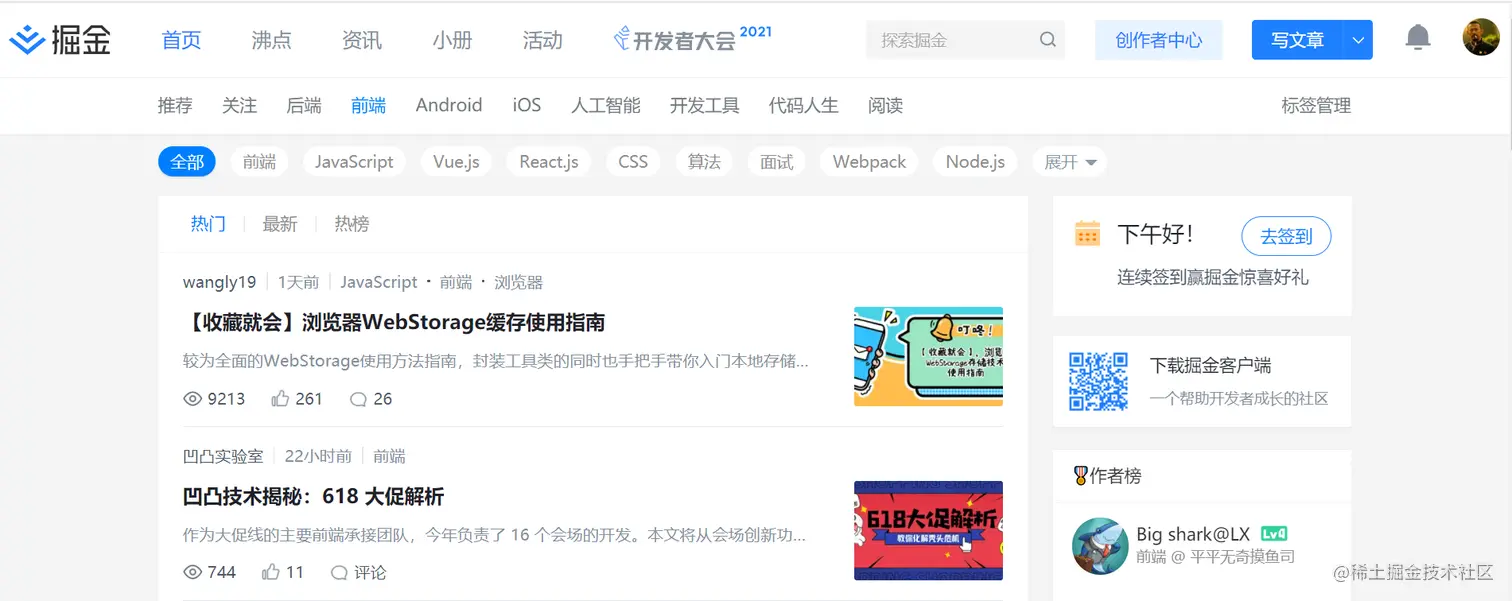Show 热门 articles
The height and width of the screenshot is (601, 1512).
[x=208, y=224]
